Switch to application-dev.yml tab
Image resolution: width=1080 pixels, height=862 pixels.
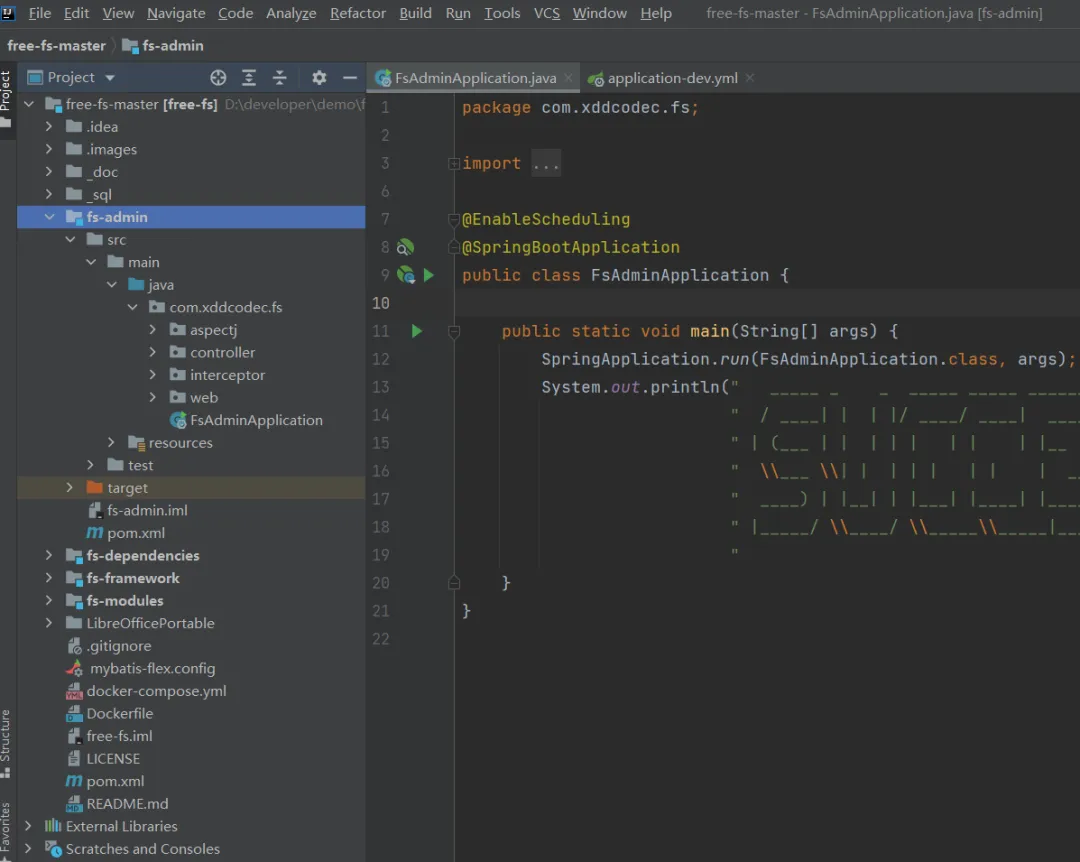(670, 78)
